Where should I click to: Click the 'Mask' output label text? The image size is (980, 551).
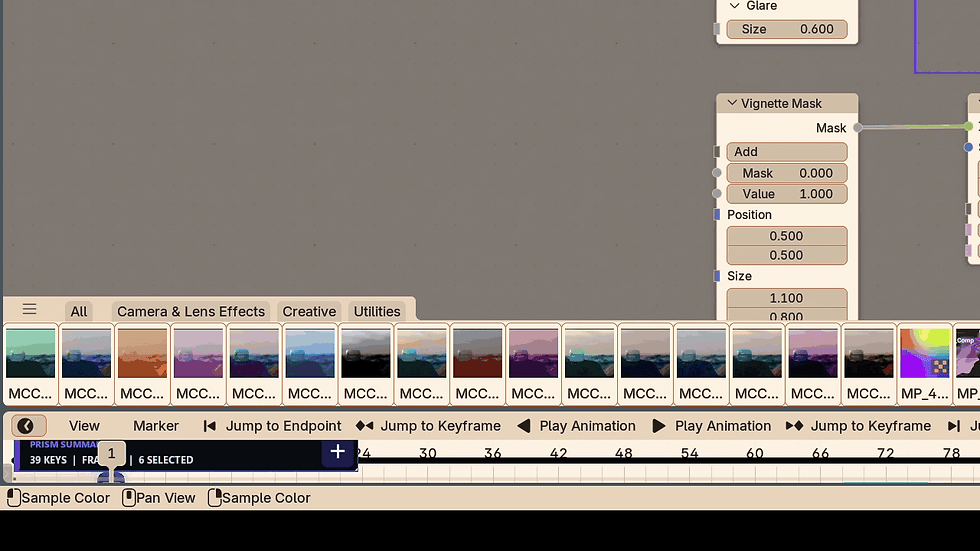pos(831,128)
